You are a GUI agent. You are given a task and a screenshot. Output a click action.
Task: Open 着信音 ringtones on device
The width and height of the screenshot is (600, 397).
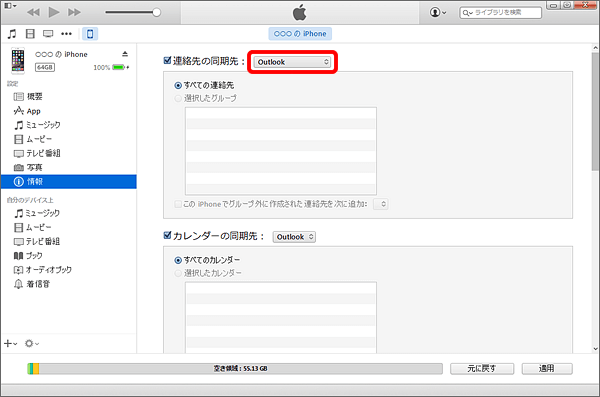coord(32,284)
